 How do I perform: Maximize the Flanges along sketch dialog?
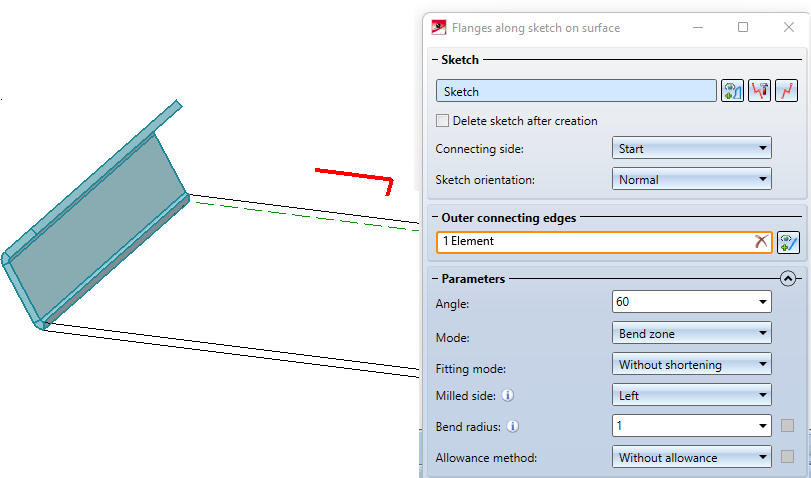(743, 27)
